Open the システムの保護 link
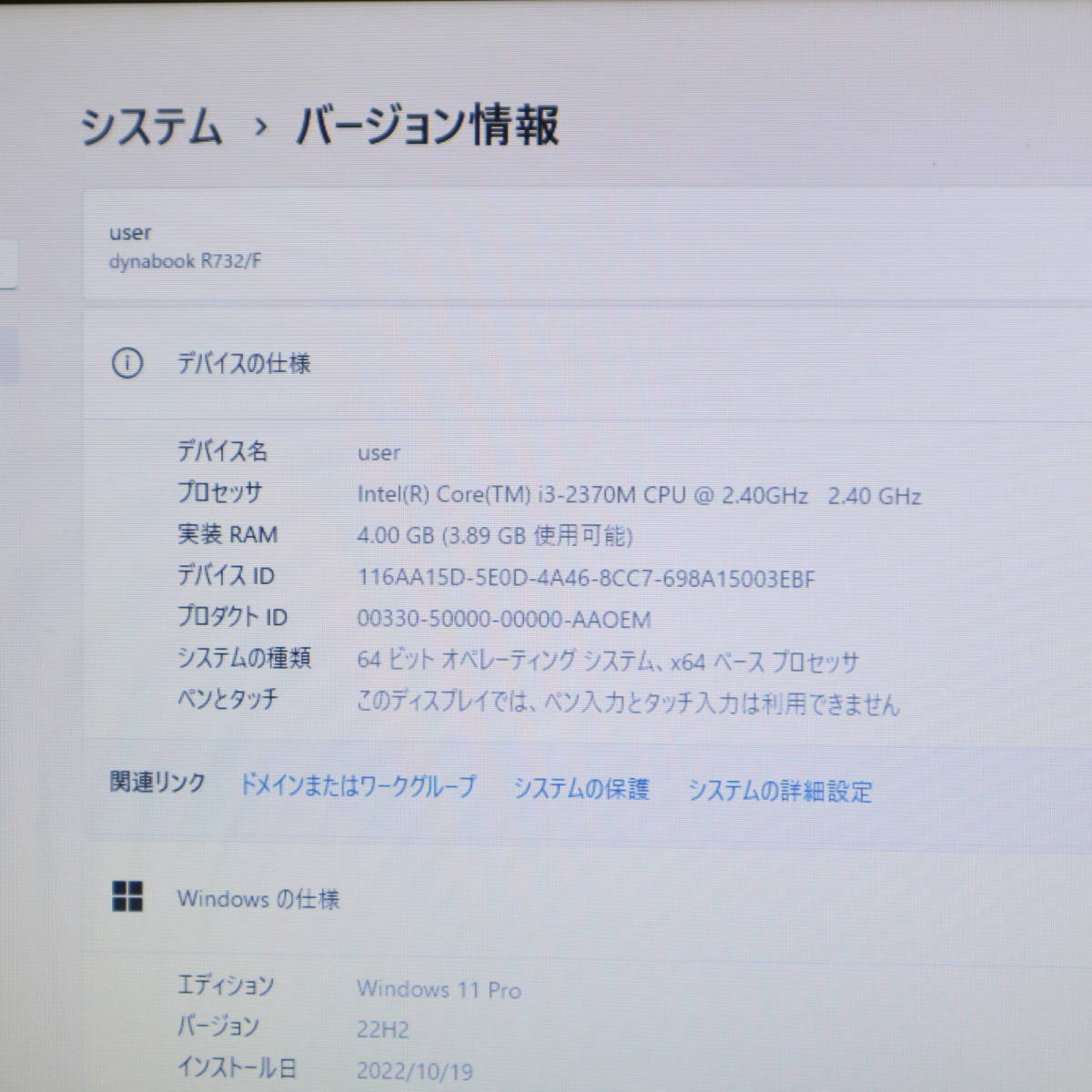Viewport: 1092px width, 1092px height. point(581,788)
